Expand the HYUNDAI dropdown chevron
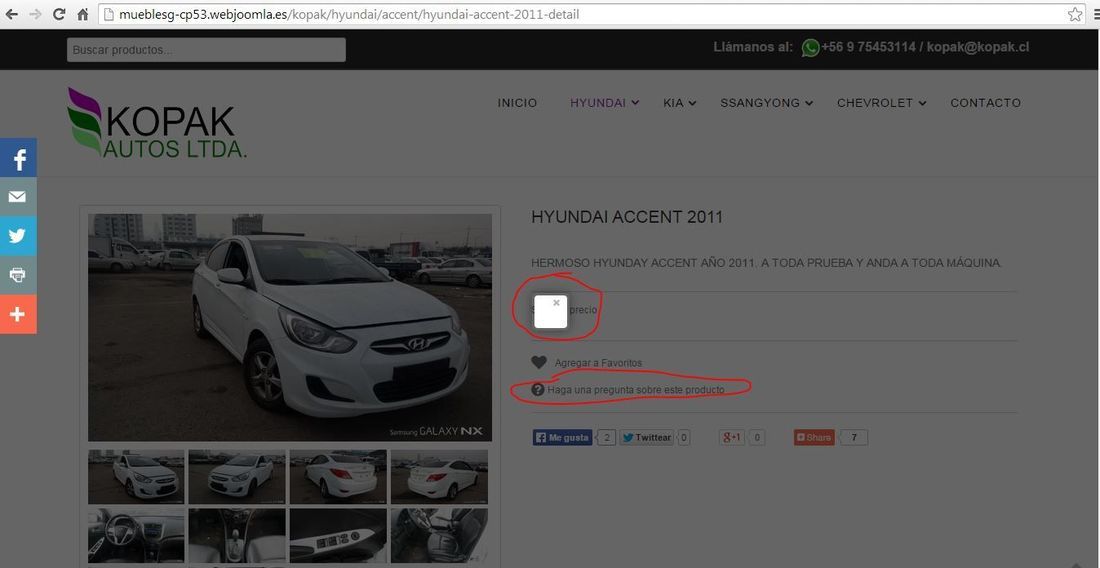Viewport: 1100px width, 568px height. click(635, 103)
